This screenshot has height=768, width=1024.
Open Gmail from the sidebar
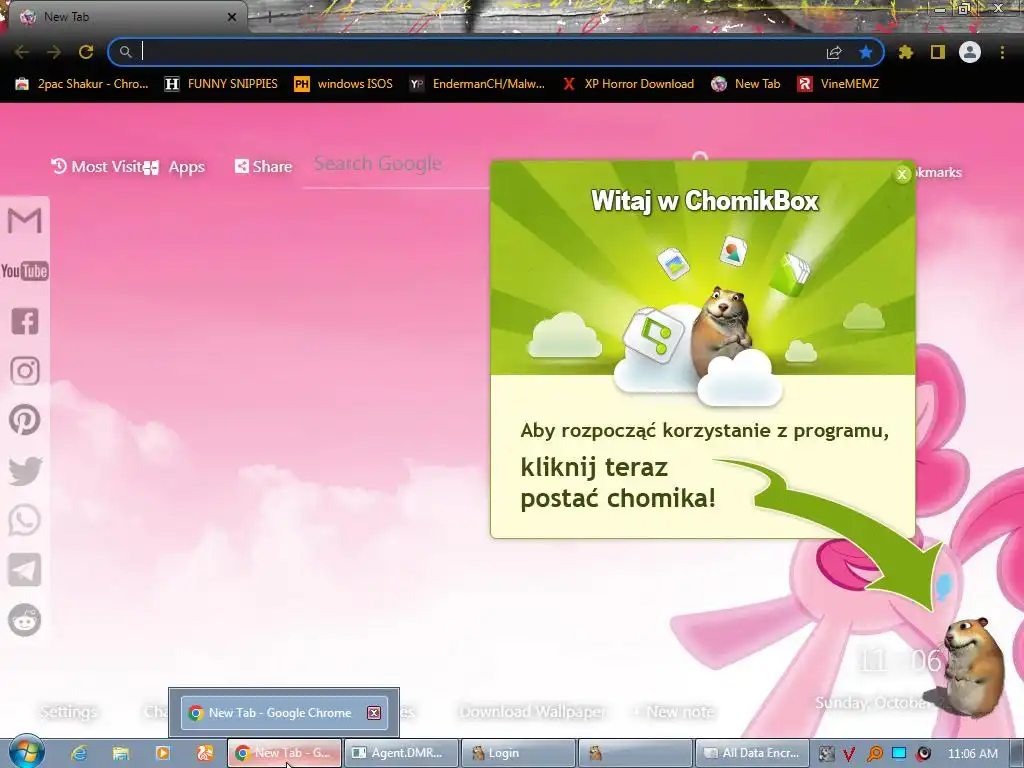pyautogui.click(x=25, y=221)
